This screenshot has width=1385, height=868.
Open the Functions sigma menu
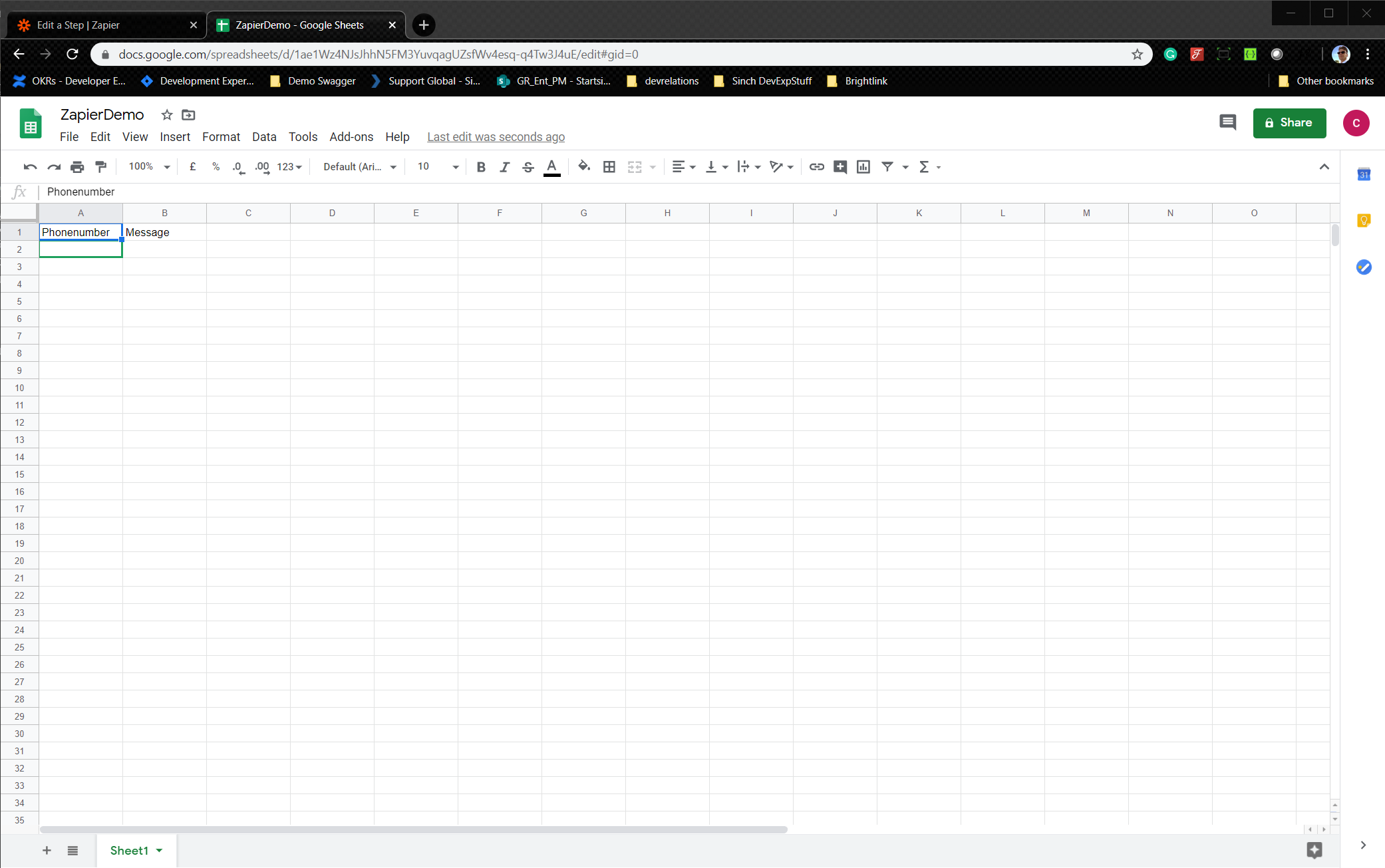(x=929, y=167)
